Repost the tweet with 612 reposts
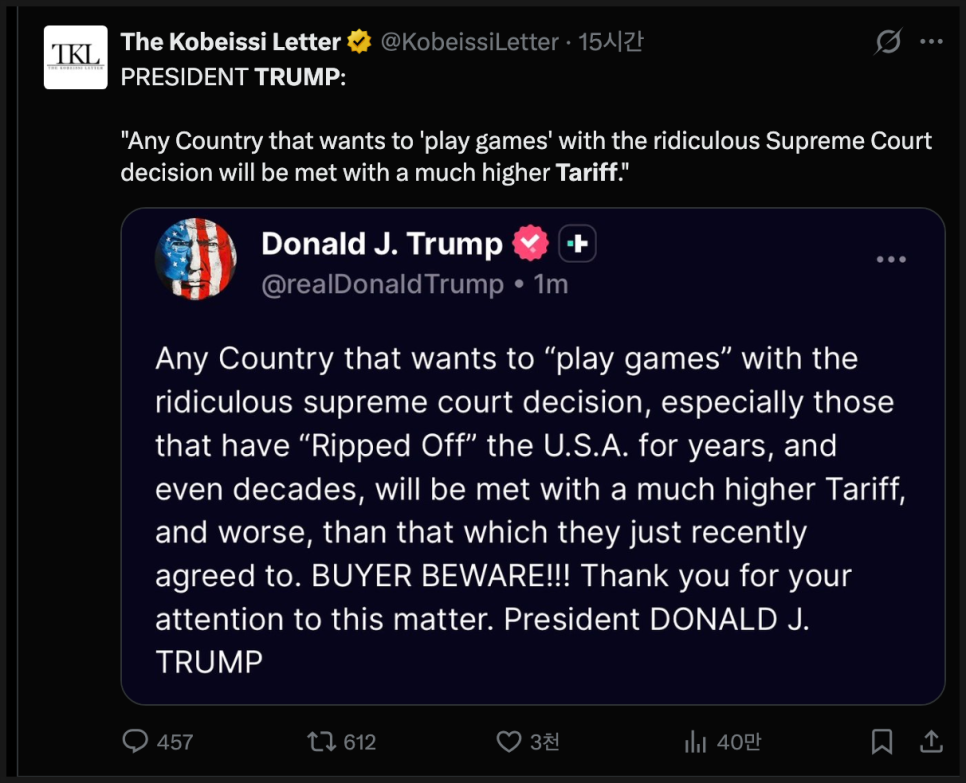The height and width of the screenshot is (783, 966). pyautogui.click(x=322, y=741)
